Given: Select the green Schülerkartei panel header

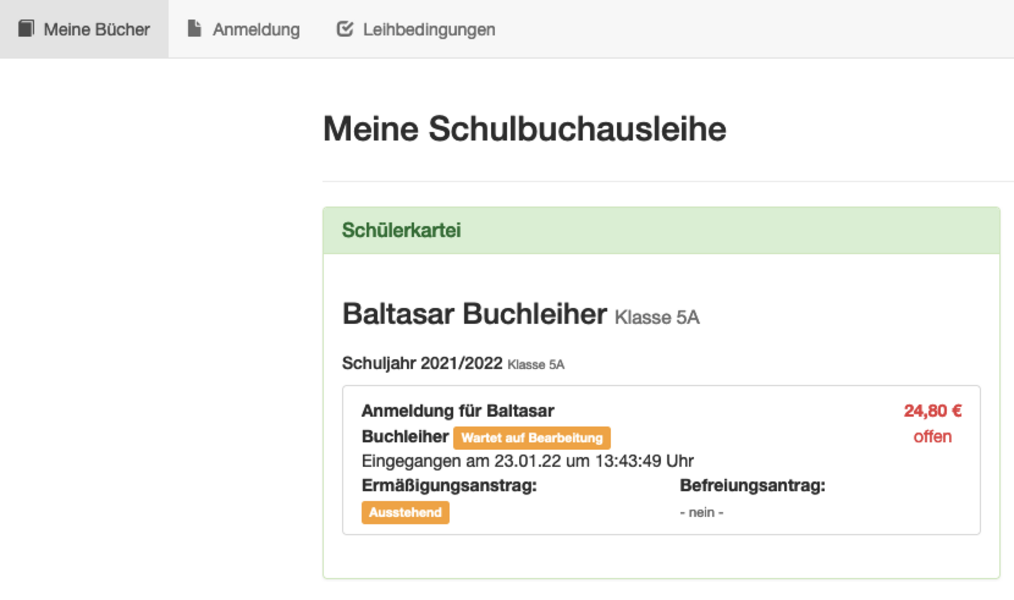Looking at the screenshot, I should click(660, 230).
